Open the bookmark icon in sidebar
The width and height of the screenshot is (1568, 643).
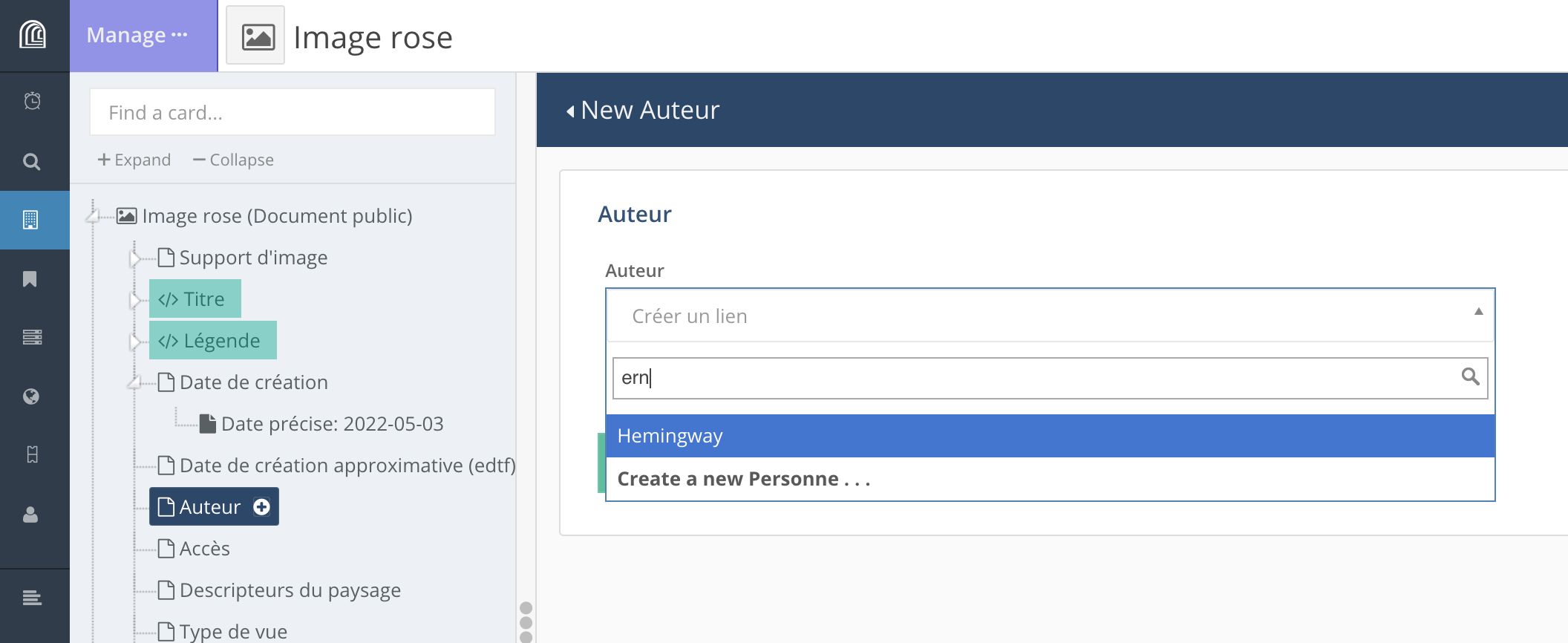pyautogui.click(x=30, y=279)
